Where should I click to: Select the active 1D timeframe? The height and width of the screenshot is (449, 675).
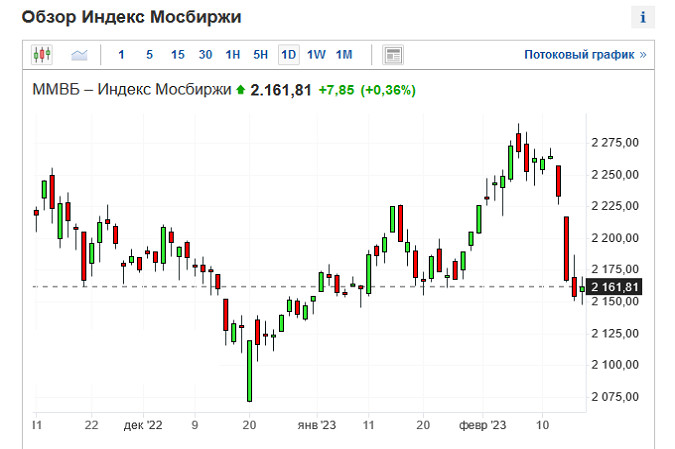(x=288, y=54)
